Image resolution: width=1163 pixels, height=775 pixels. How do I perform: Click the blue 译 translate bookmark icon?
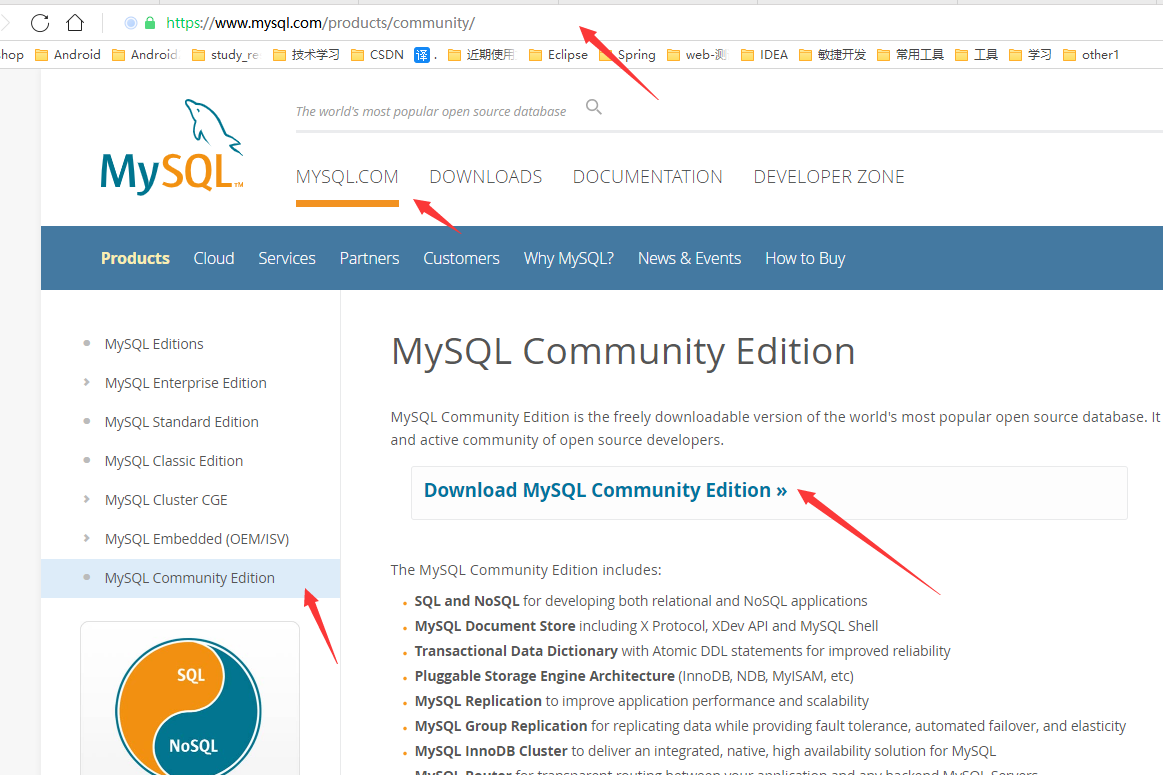[x=421, y=55]
